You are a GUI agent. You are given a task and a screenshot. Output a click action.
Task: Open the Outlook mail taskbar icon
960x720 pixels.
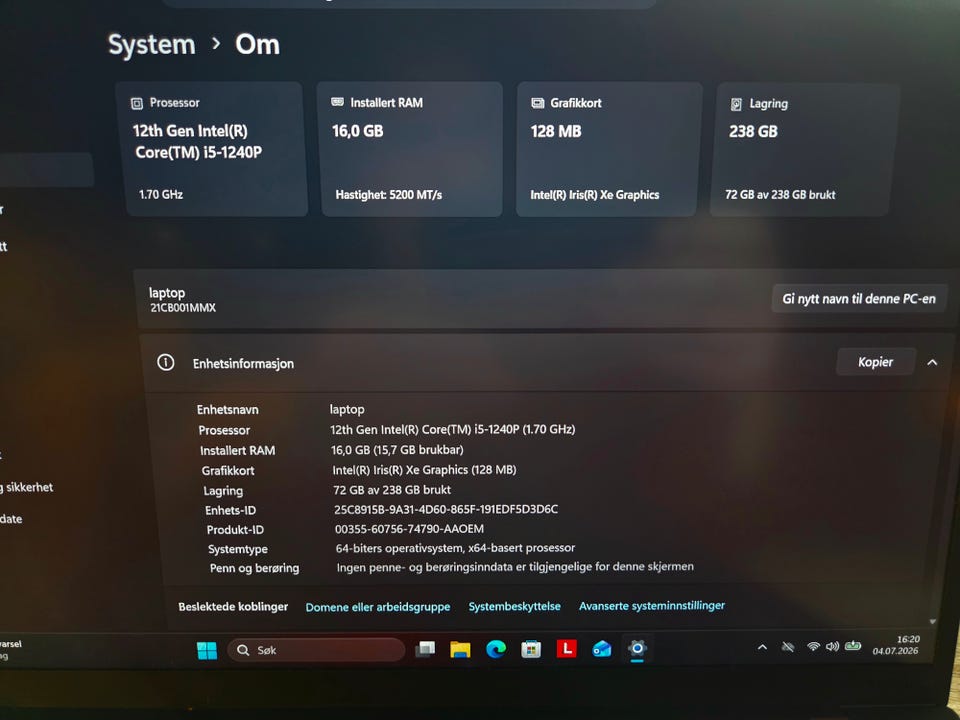click(x=602, y=648)
